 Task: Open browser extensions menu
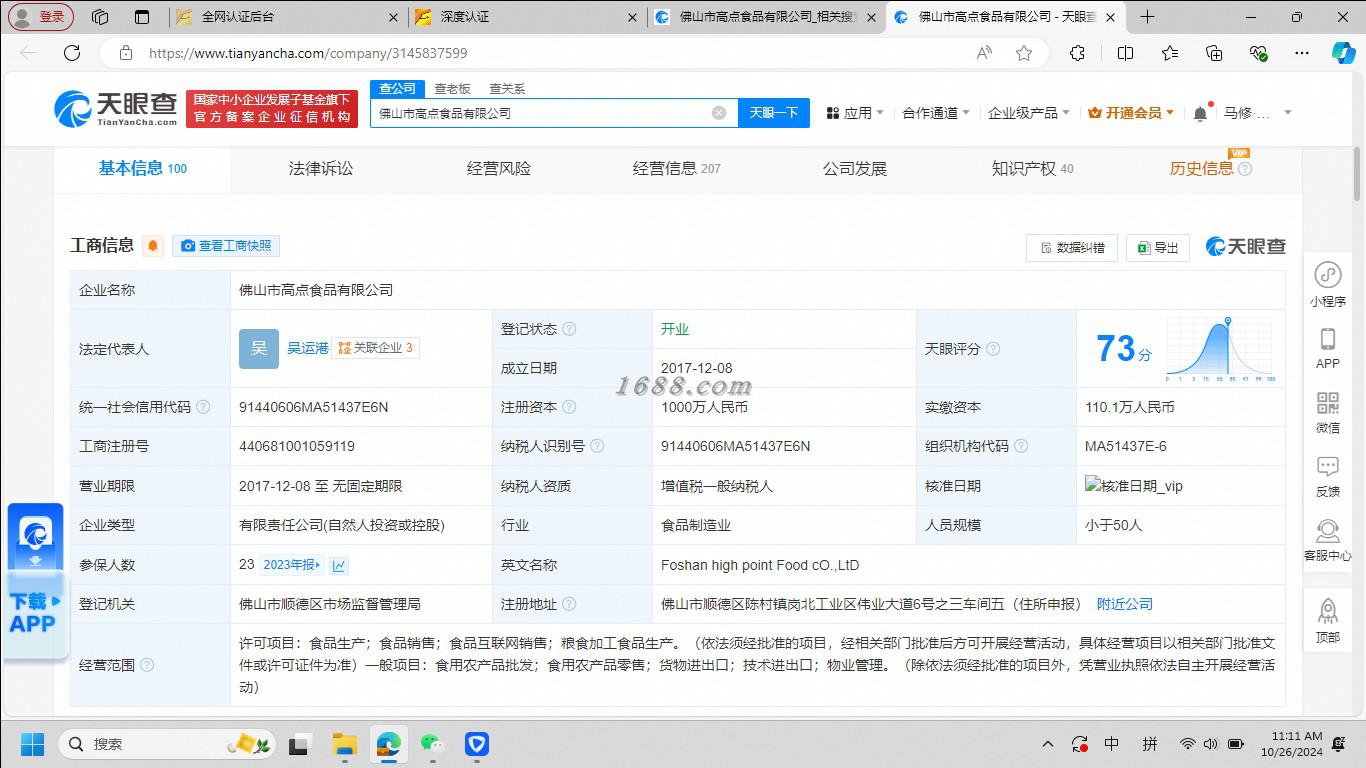click(1077, 53)
